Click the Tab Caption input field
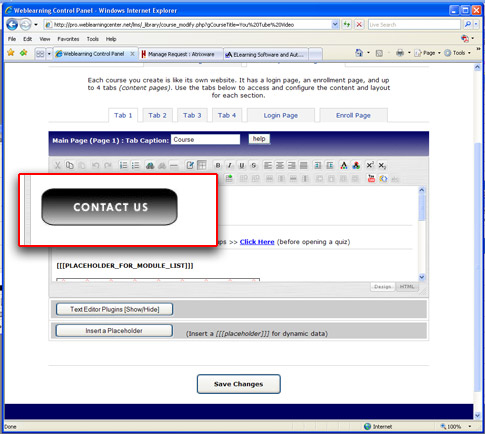This screenshot has height=434, width=485. coord(205,139)
